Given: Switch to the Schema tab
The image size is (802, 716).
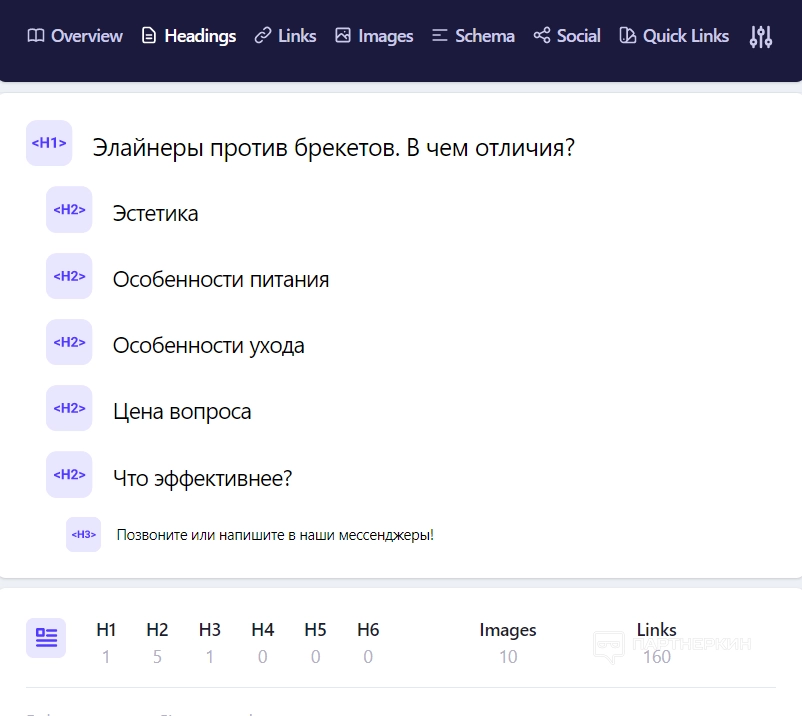Looking at the screenshot, I should [x=473, y=36].
